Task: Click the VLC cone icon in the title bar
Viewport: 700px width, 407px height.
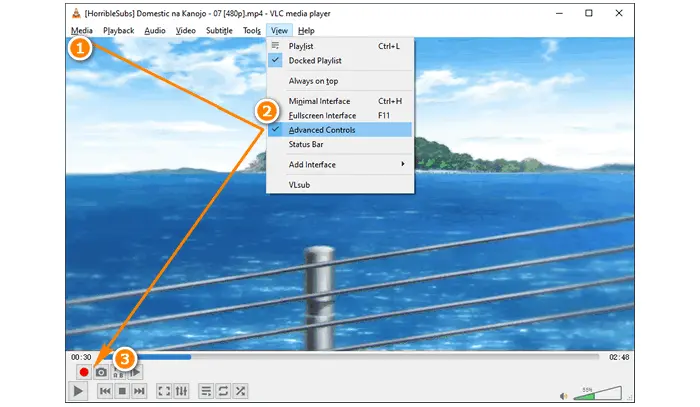Action: pos(76,13)
